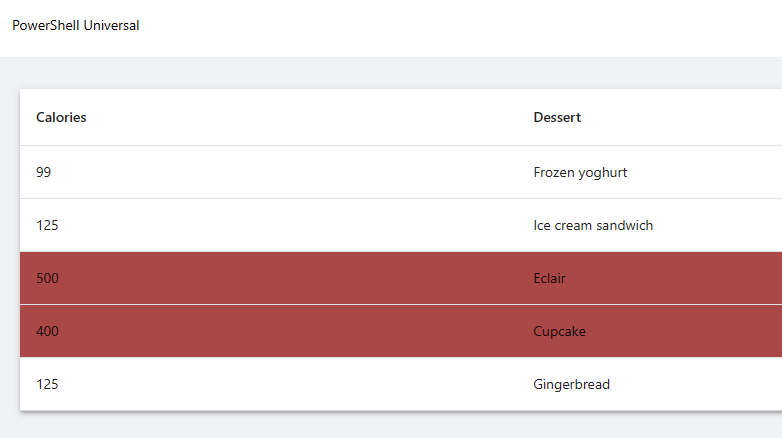Viewport: 782px width, 438px height.
Task: Click 125 in the Gingerbread row
Action: (x=47, y=384)
